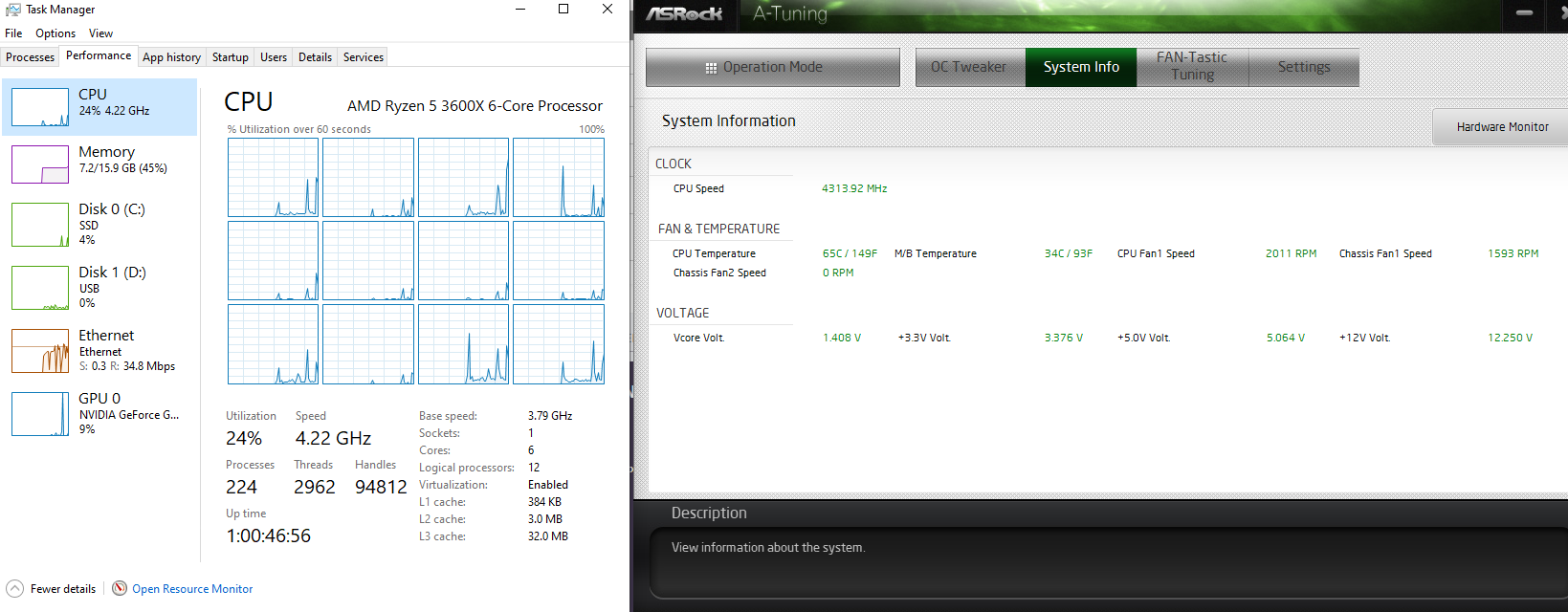Click the Chassis Fan1 Speed 1593 RPM value

click(x=1513, y=253)
